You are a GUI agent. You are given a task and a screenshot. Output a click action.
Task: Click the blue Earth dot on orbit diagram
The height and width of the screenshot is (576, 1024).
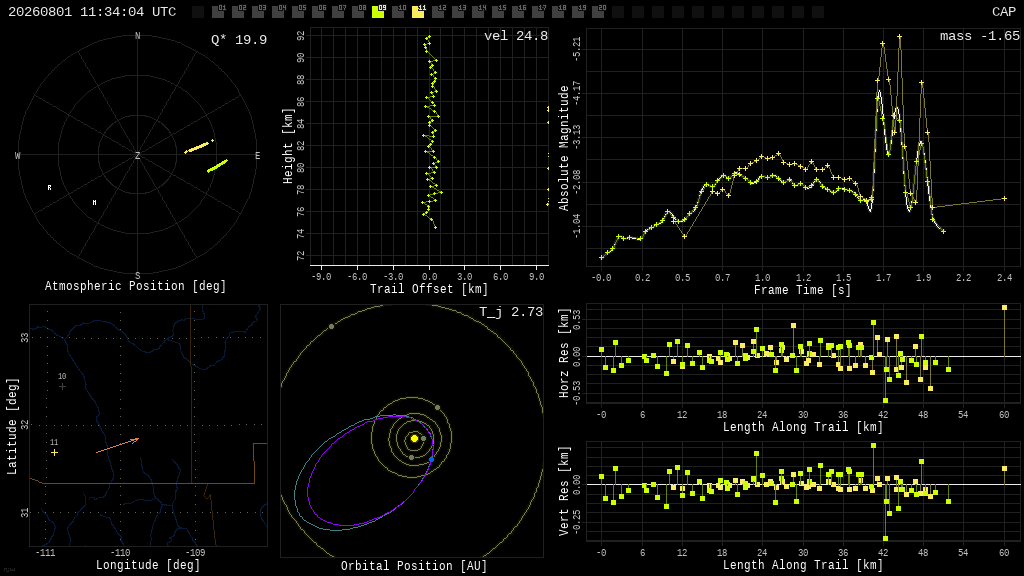(432, 460)
